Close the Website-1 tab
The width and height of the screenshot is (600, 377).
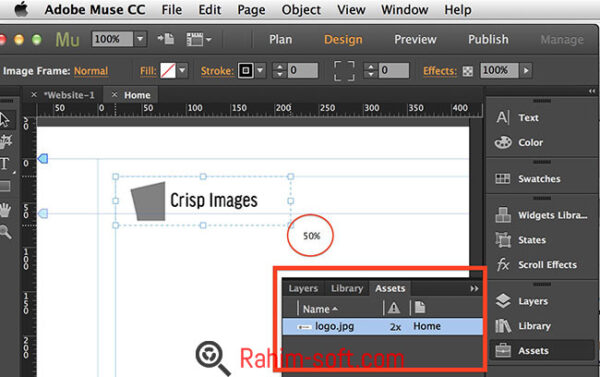[34, 95]
